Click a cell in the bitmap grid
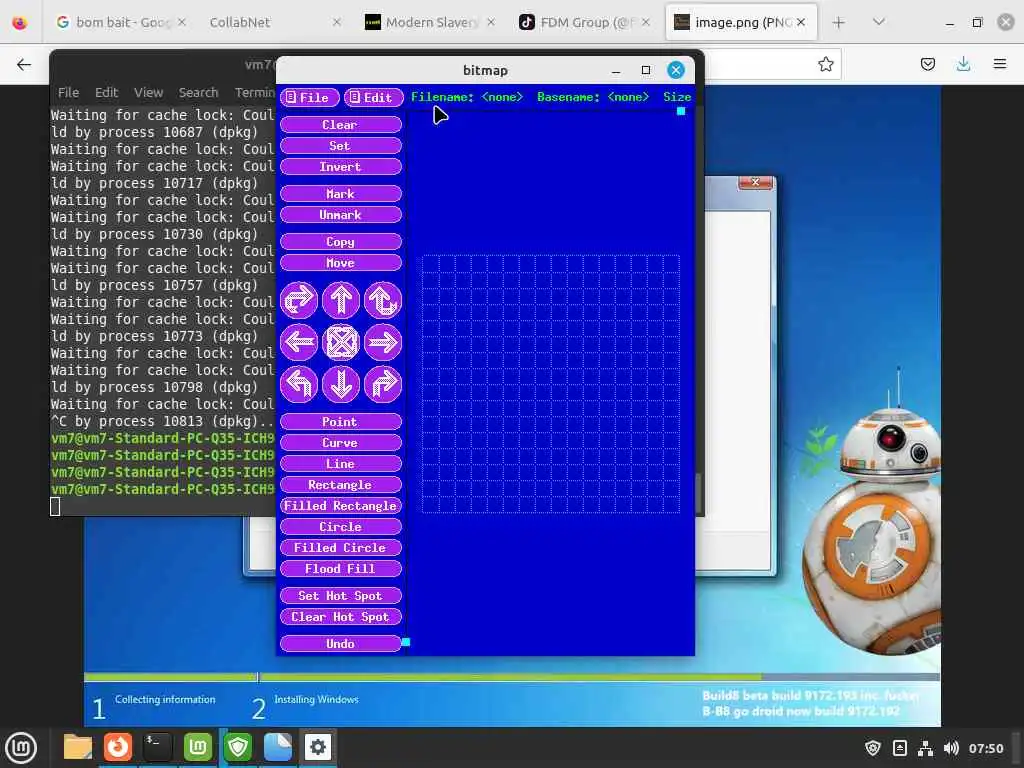1024x768 pixels. coord(551,384)
